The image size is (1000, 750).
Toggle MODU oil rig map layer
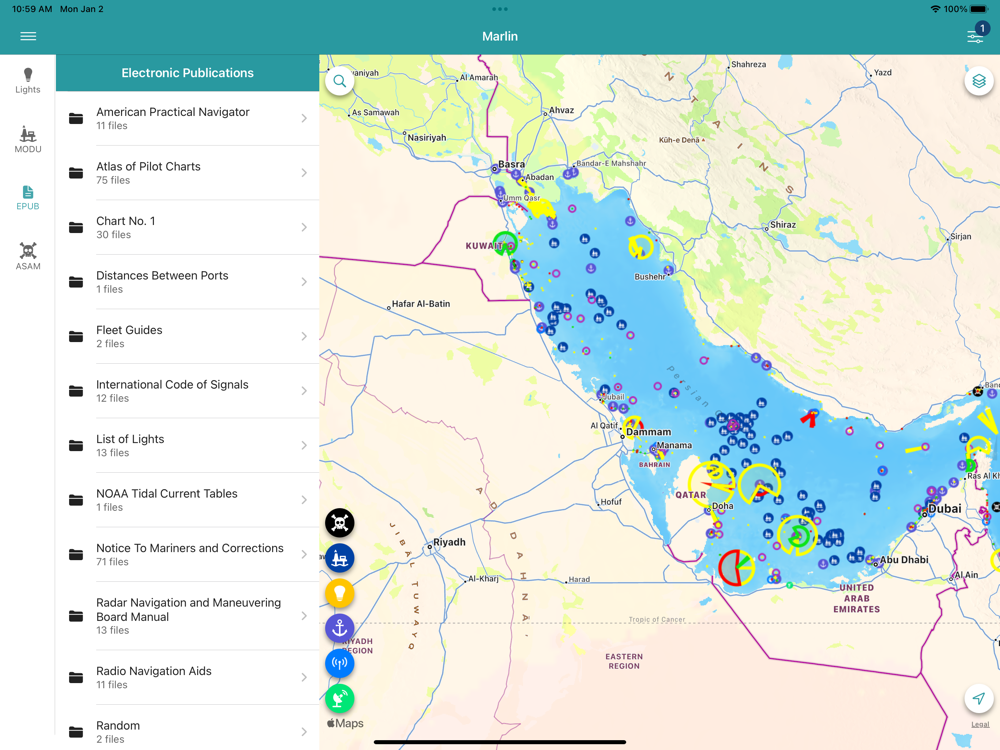pyautogui.click(x=340, y=558)
